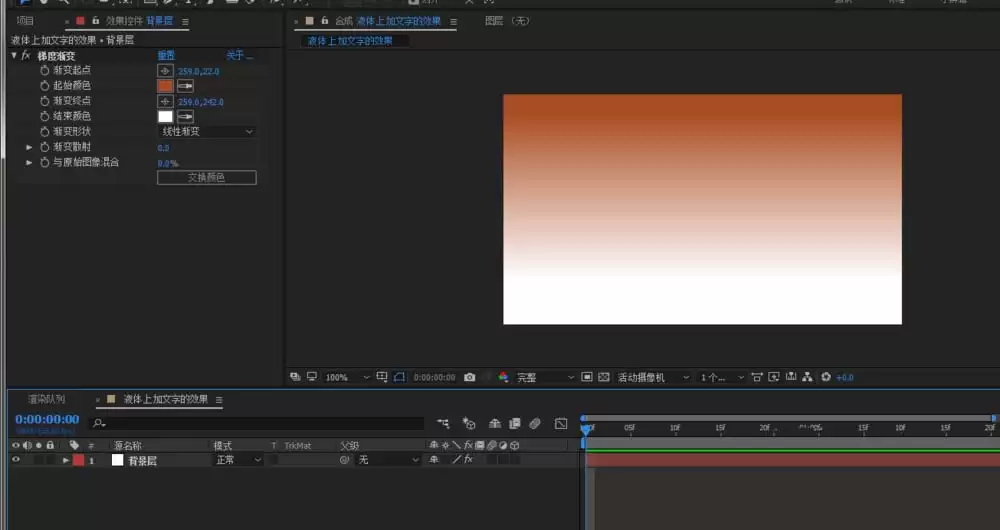
Task: Switch to the 渲染队列 tab
Action: click(x=47, y=399)
